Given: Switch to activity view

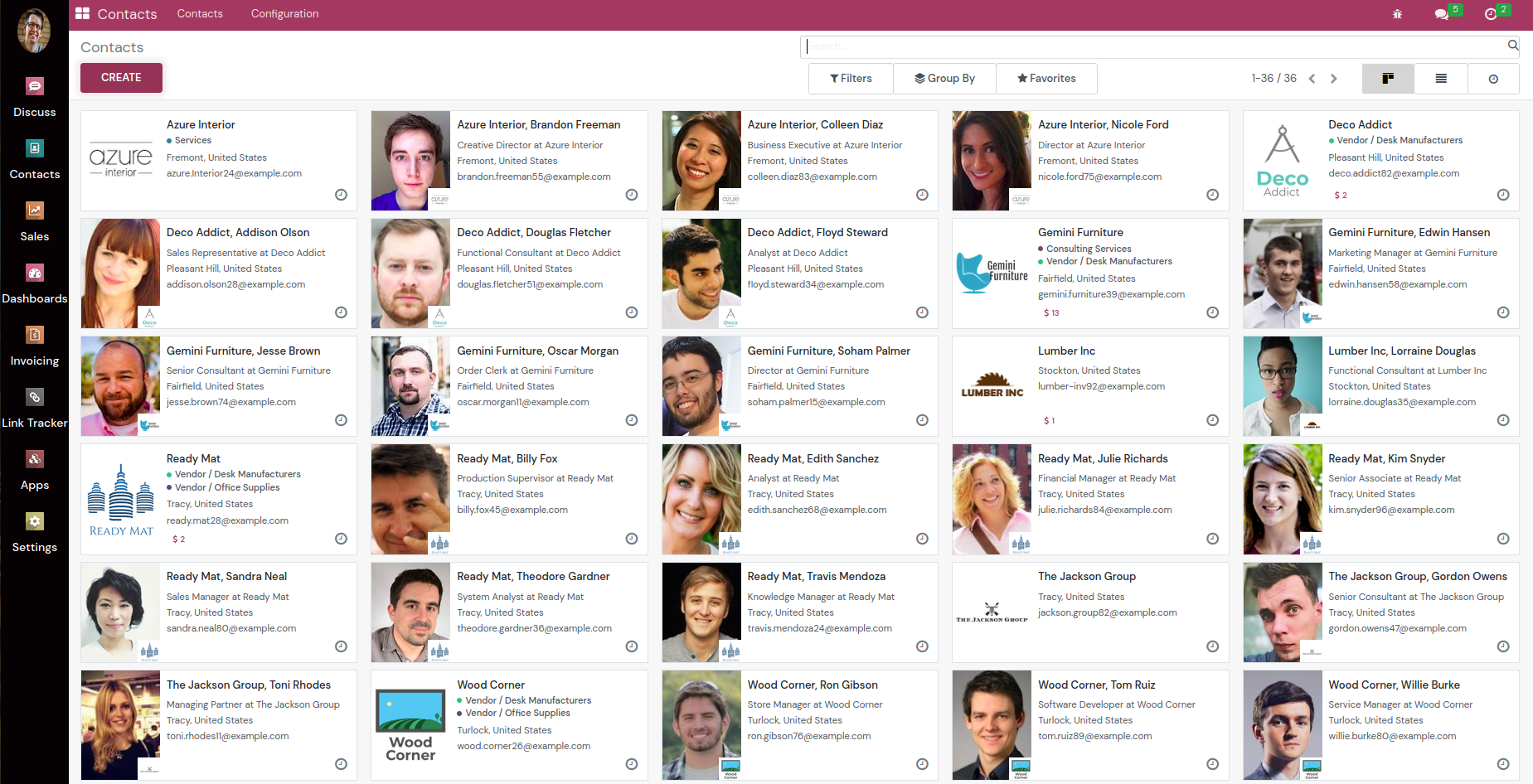Looking at the screenshot, I should pyautogui.click(x=1493, y=79).
